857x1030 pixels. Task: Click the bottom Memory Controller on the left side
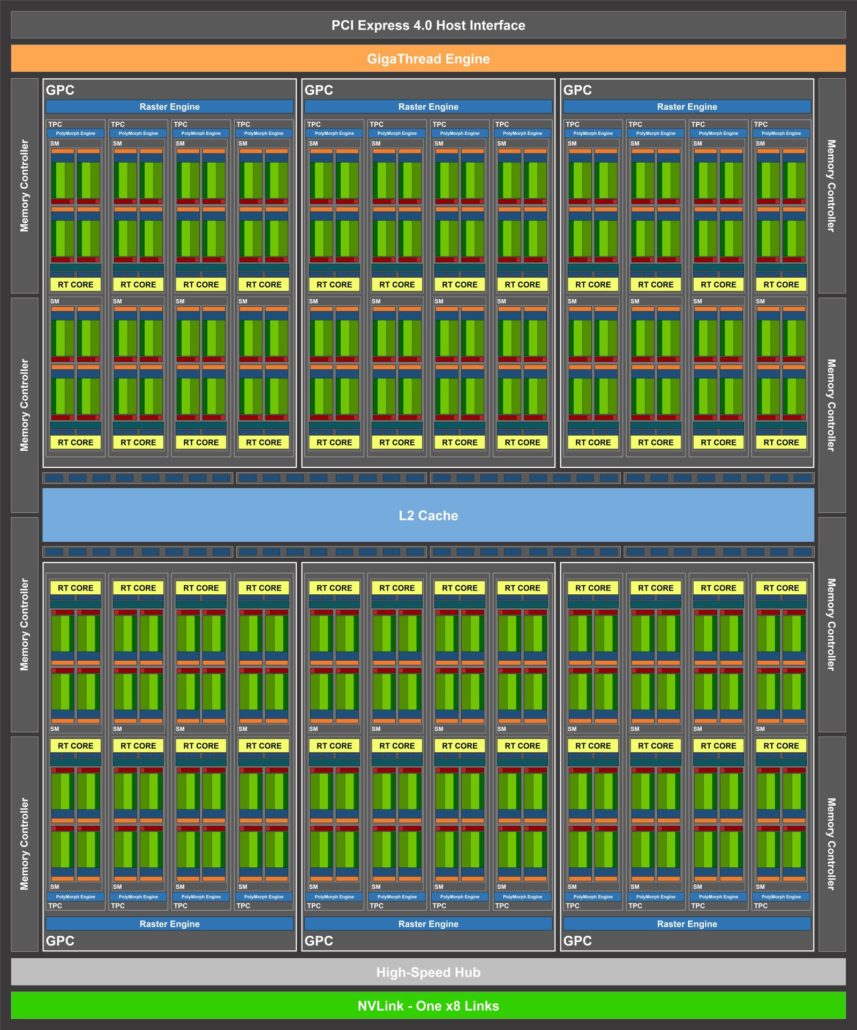pos(25,843)
